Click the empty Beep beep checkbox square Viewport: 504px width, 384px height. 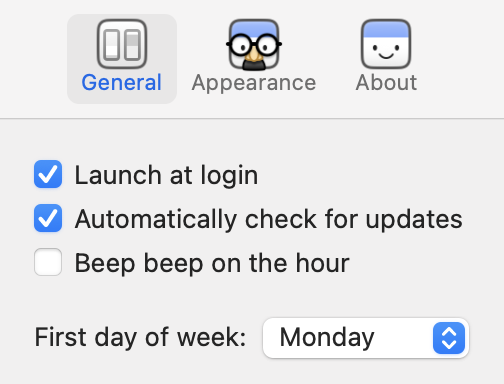tap(48, 262)
